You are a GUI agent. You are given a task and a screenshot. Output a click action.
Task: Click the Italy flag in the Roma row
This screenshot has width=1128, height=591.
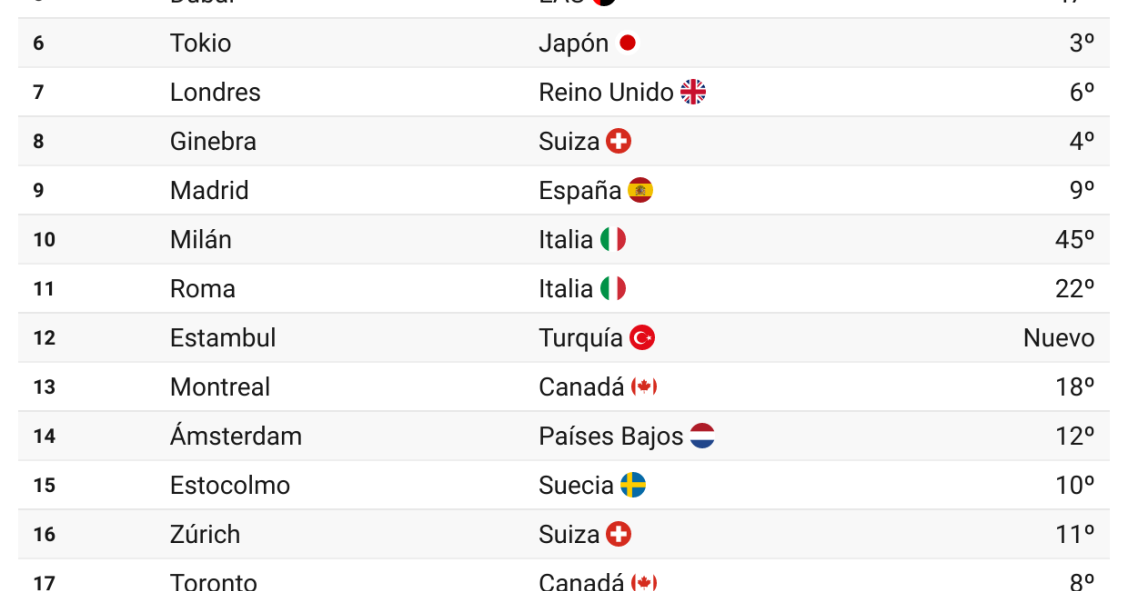click(613, 289)
